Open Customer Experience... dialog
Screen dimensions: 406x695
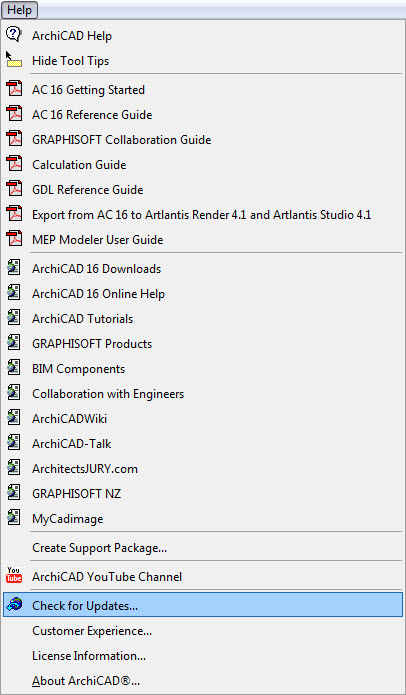203,630
